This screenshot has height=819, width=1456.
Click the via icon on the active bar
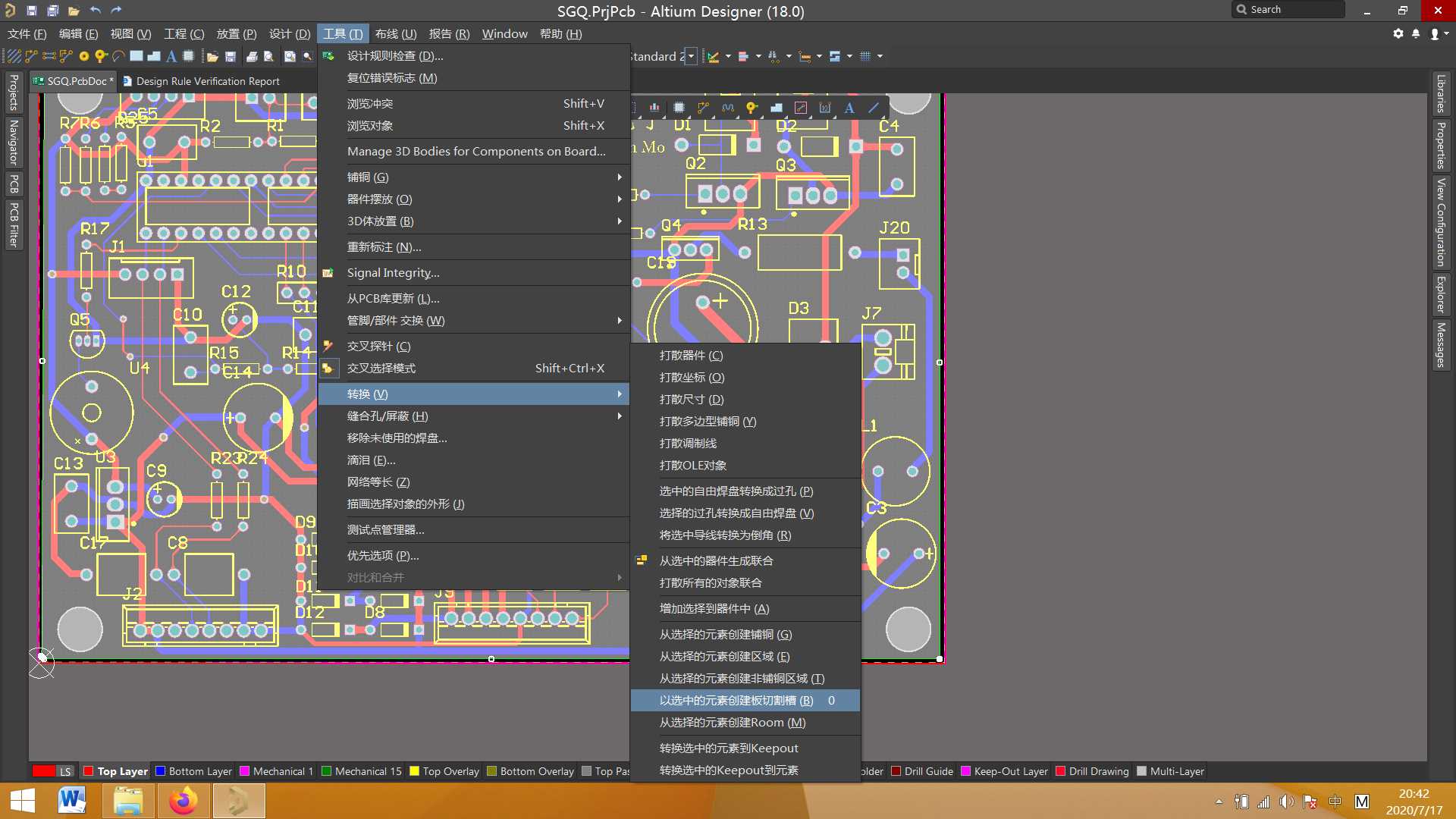752,108
